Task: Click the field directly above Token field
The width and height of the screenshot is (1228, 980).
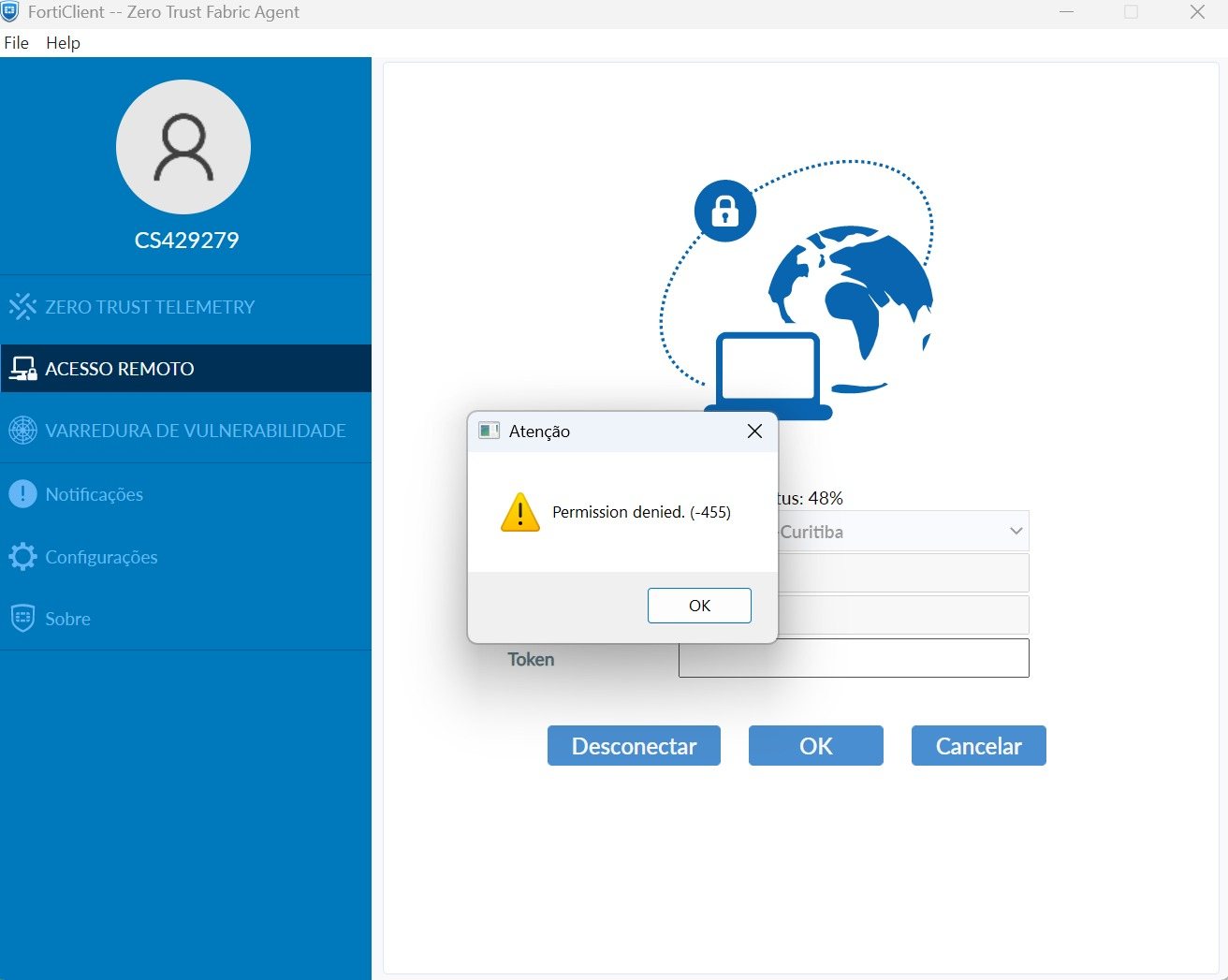Action: coord(903,615)
